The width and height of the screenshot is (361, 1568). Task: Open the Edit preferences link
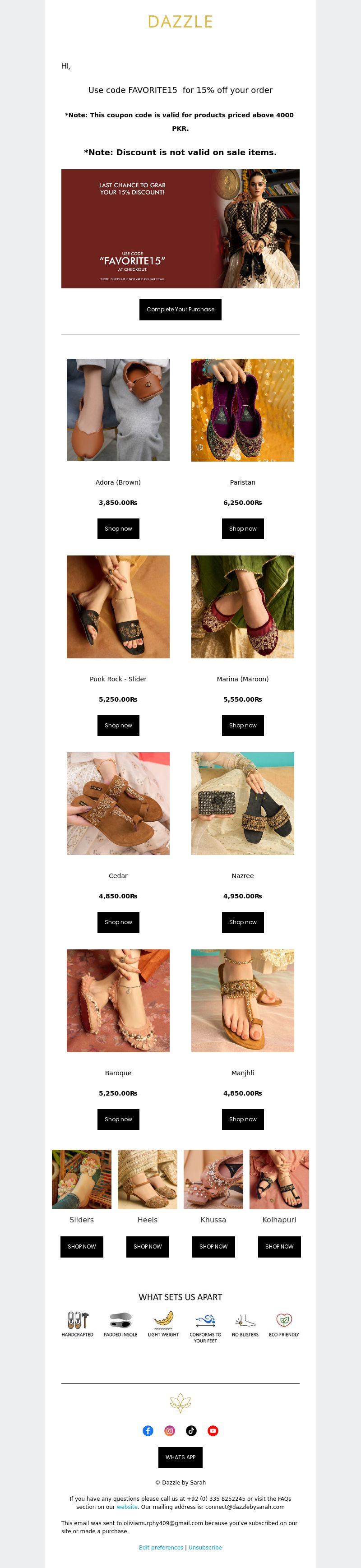click(161, 1547)
